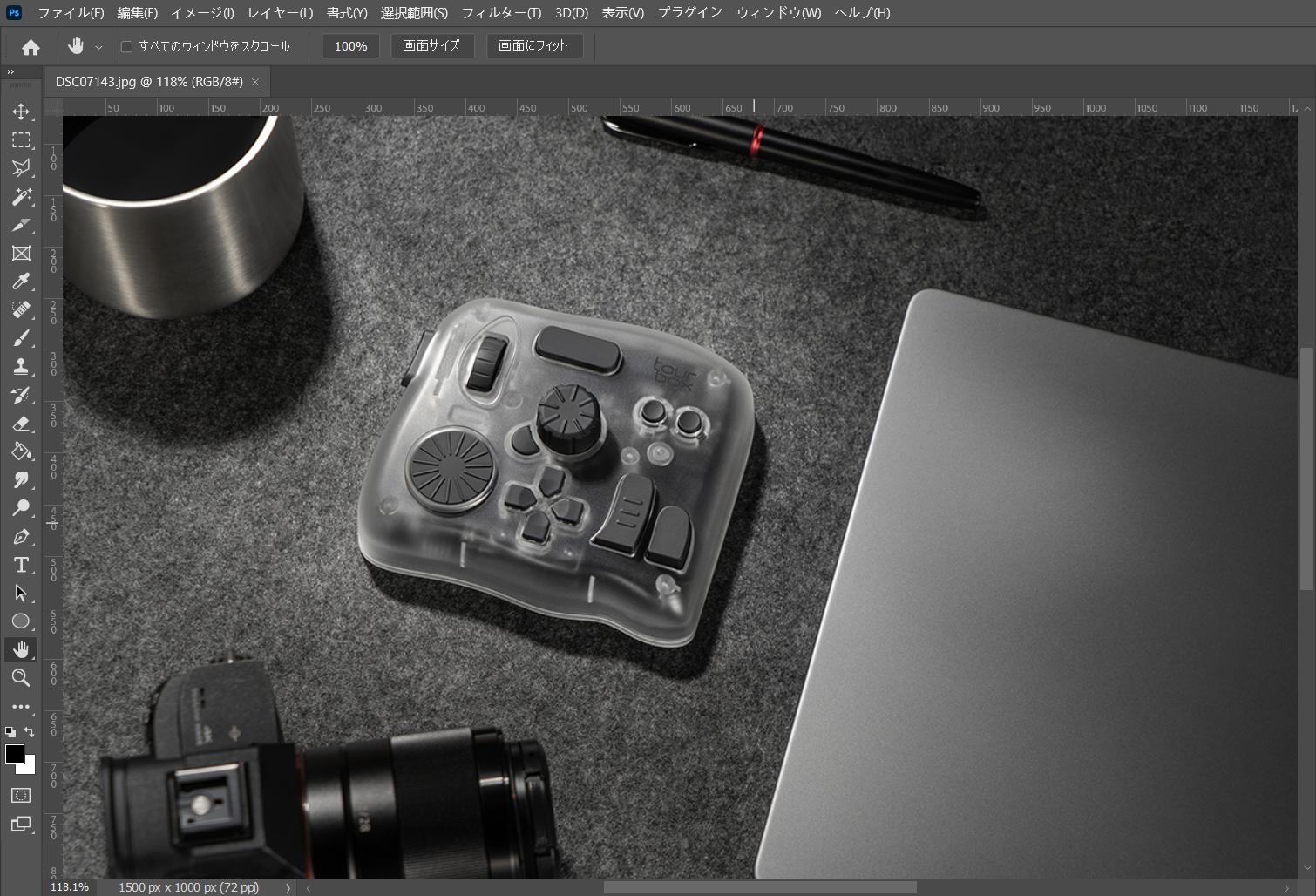
Task: Toggle Quick Mask mode
Action: coord(22,795)
